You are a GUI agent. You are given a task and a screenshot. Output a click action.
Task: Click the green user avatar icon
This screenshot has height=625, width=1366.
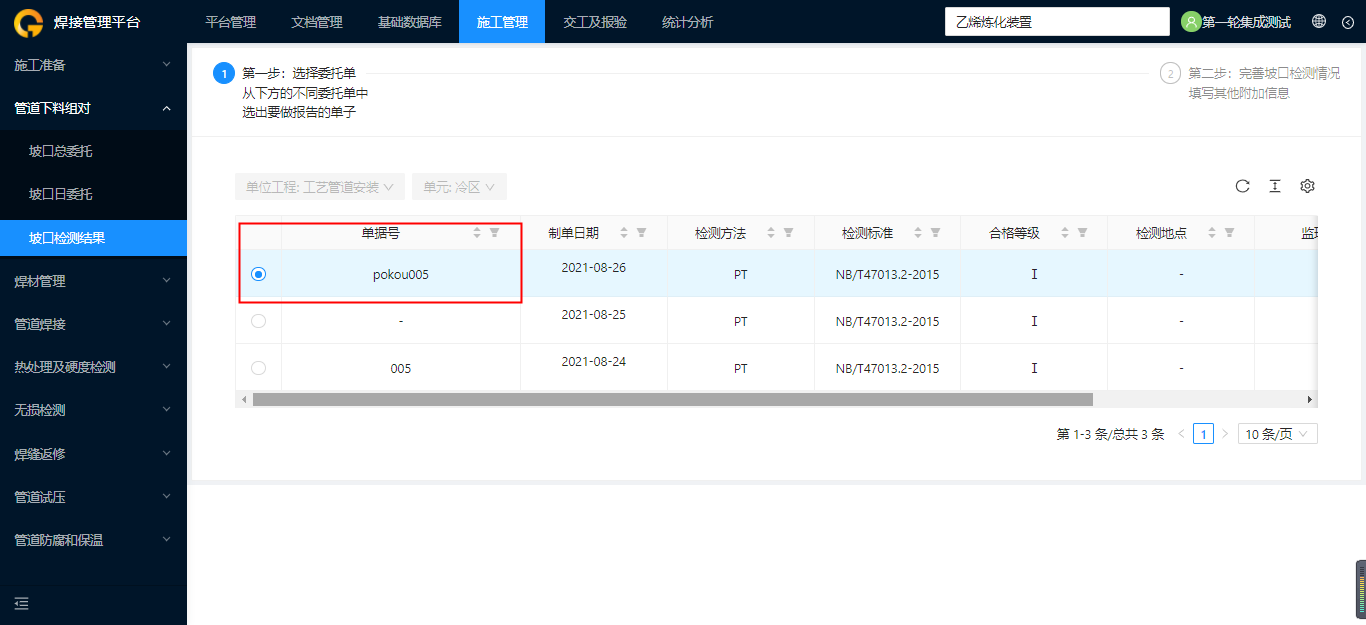1191,22
